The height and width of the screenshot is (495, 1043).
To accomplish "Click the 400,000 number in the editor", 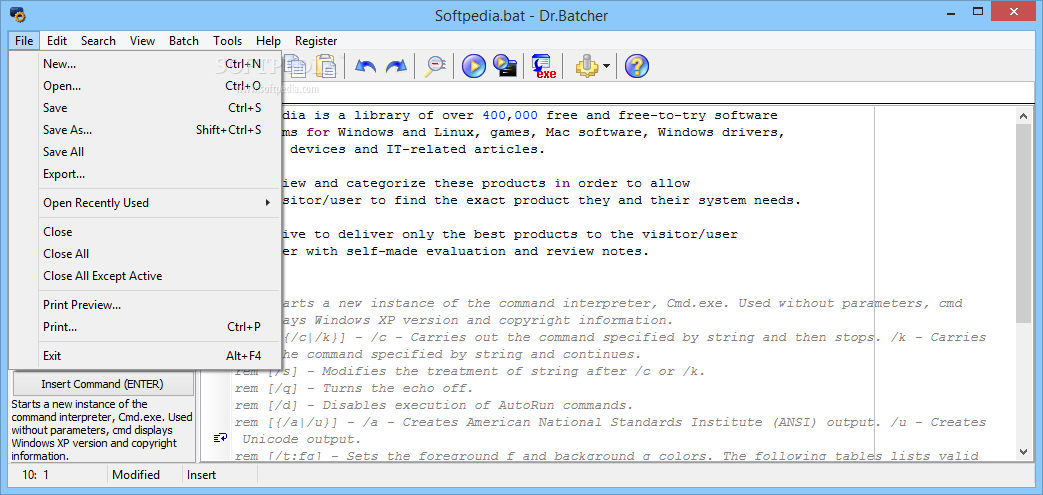I will point(510,115).
